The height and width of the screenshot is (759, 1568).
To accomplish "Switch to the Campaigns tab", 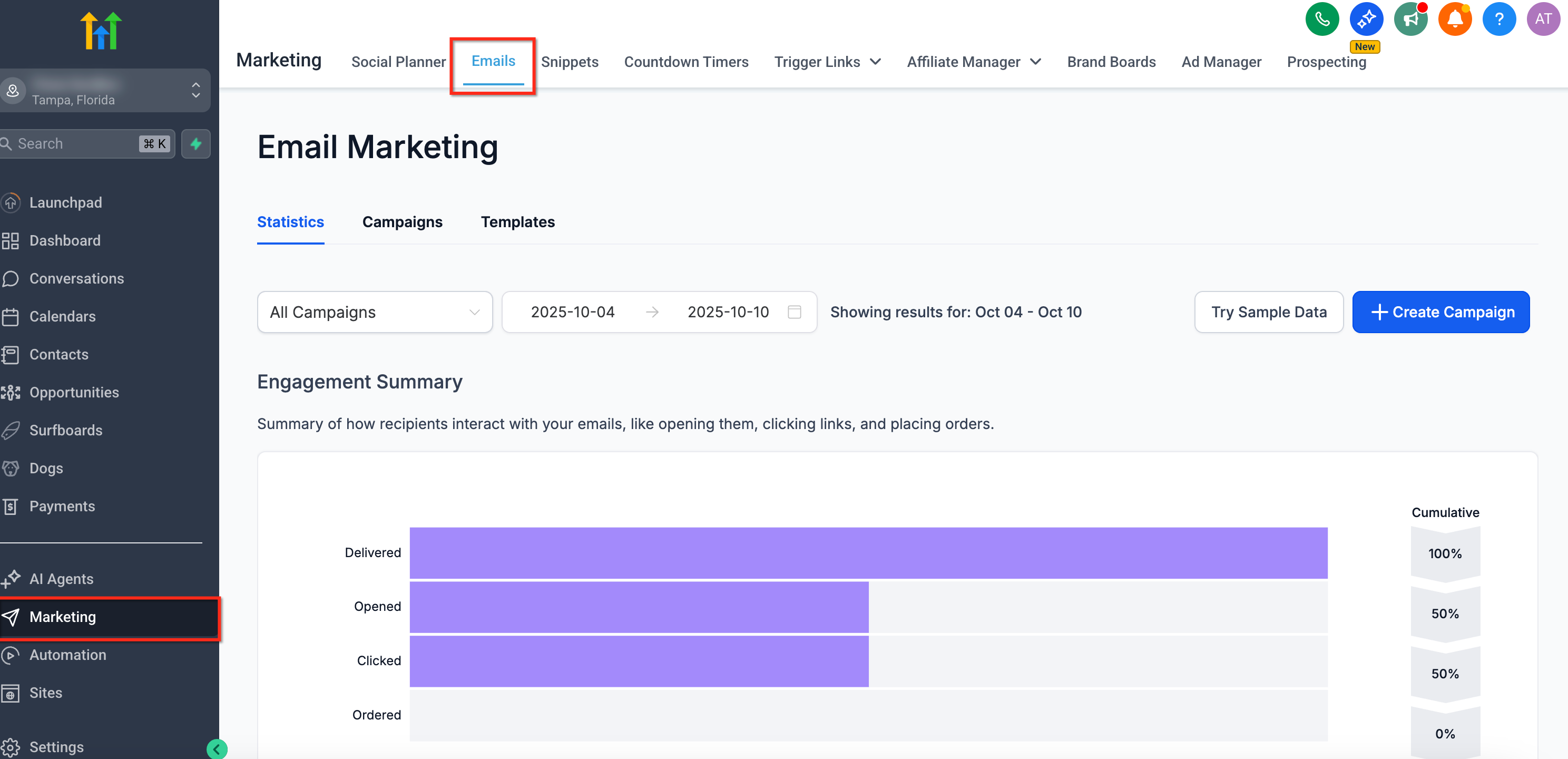I will [401, 222].
